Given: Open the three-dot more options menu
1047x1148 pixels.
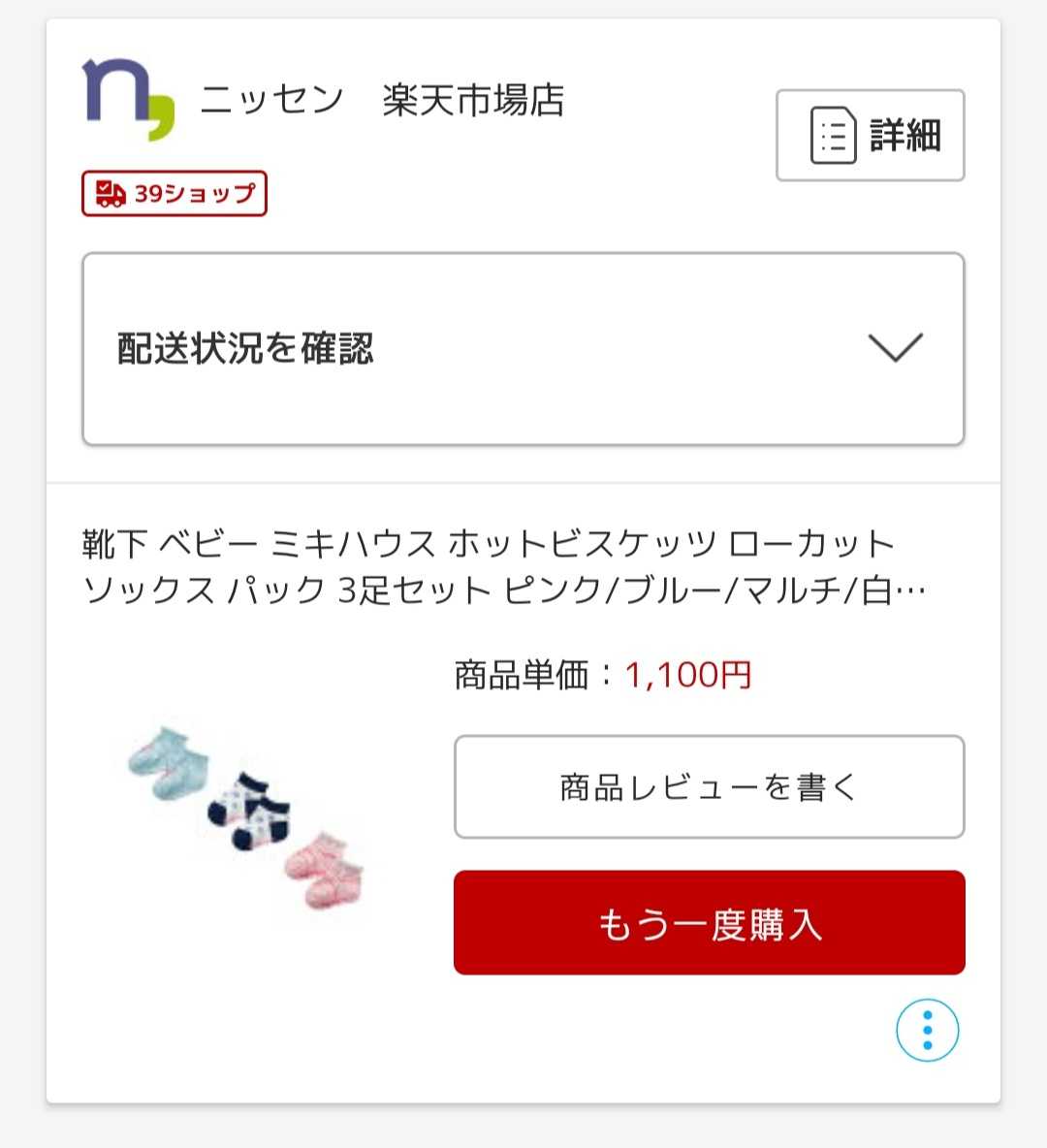Looking at the screenshot, I should point(927,1030).
